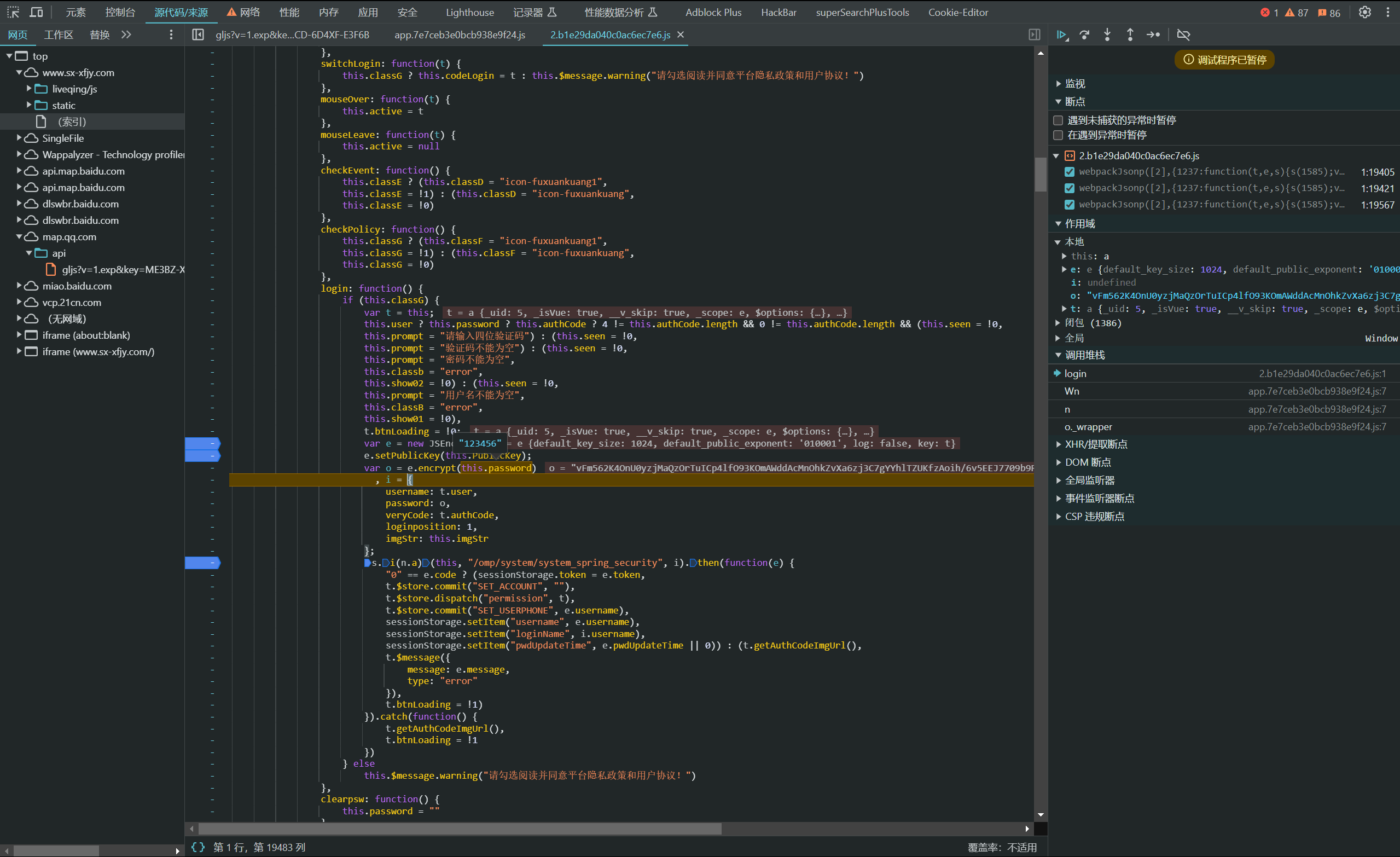This screenshot has height=857, width=1400.
Task: Close the 2.b1e29da040c0ac6ec7e6.js file tab
Action: [681, 34]
